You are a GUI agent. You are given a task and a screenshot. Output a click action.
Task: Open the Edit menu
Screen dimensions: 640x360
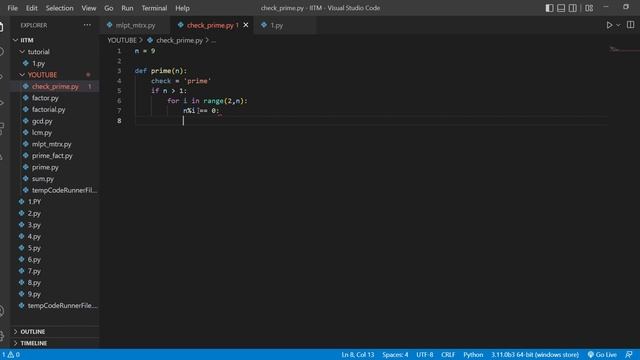[31, 8]
